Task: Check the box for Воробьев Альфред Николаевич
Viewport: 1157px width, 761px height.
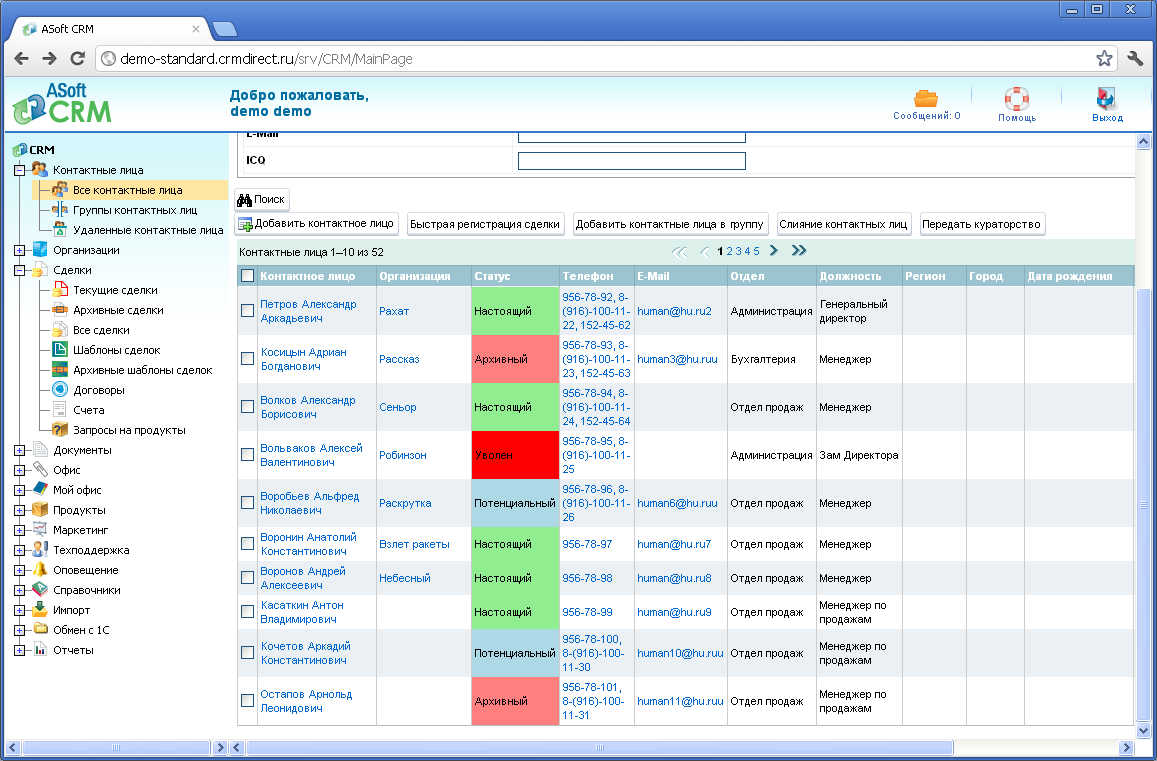Action: point(247,503)
